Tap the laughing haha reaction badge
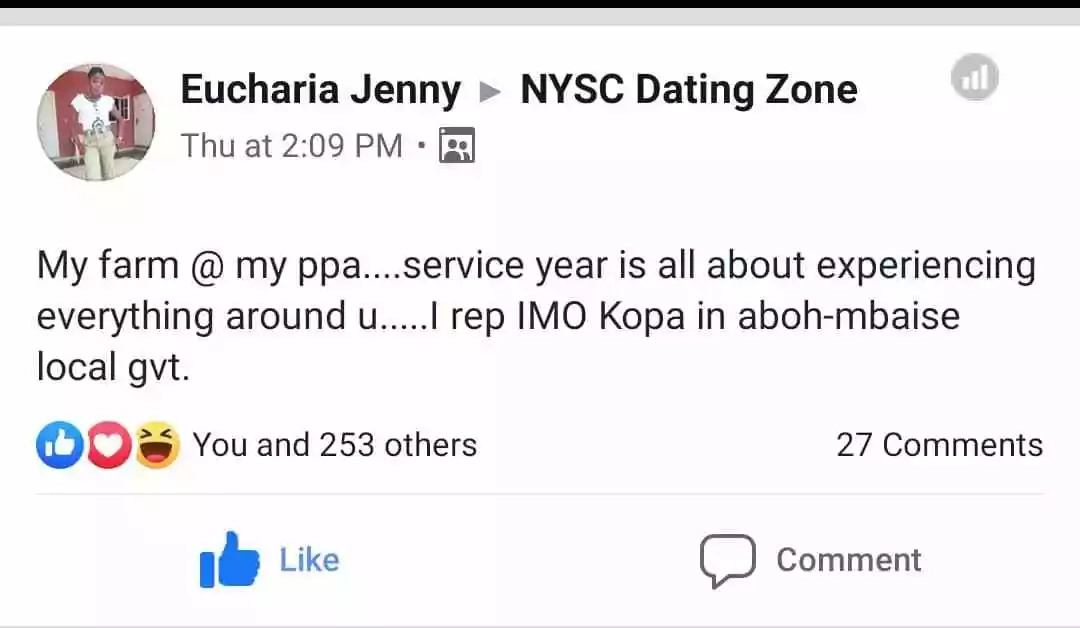The height and width of the screenshot is (628, 1080). point(157,445)
